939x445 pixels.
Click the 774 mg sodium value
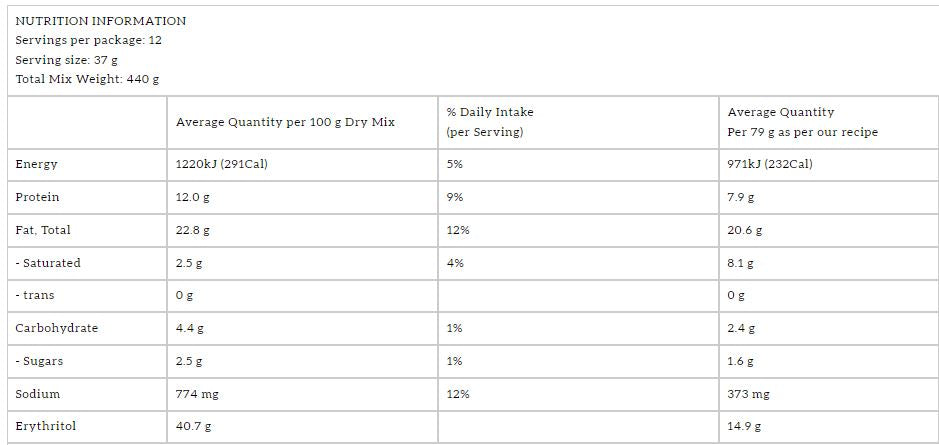197,394
